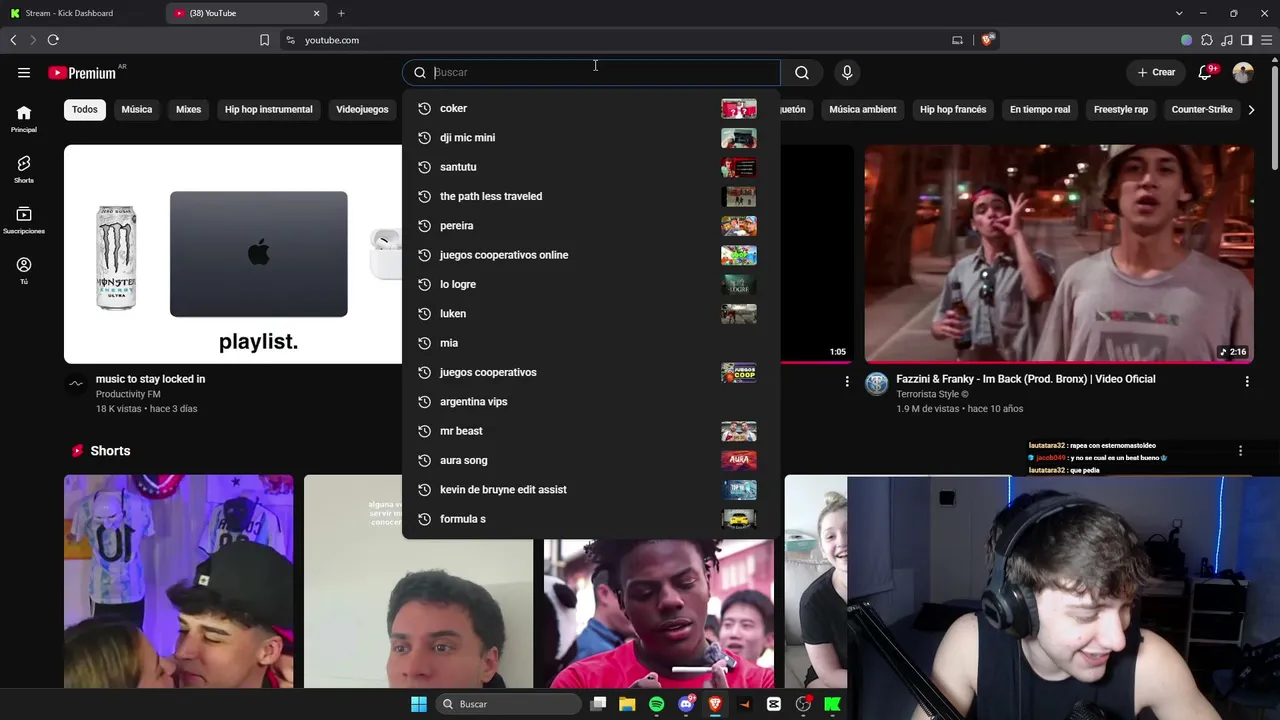The image size is (1280, 720).
Task: Go to Principal in the sidebar
Action: 24,119
